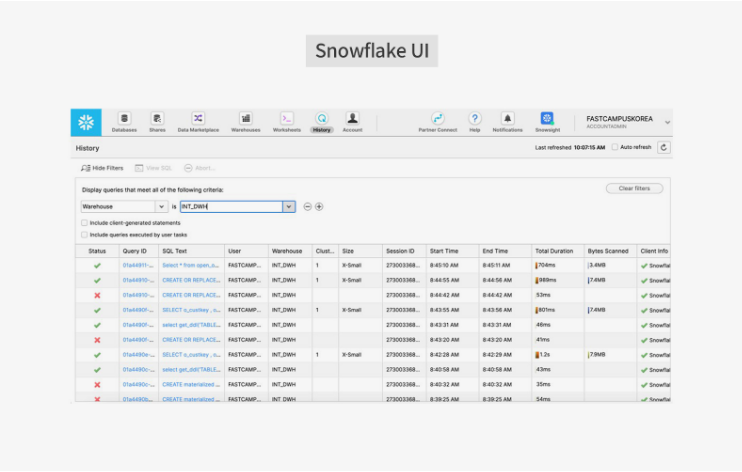
Task: Remove the filter with the minus icon
Action: [308, 206]
